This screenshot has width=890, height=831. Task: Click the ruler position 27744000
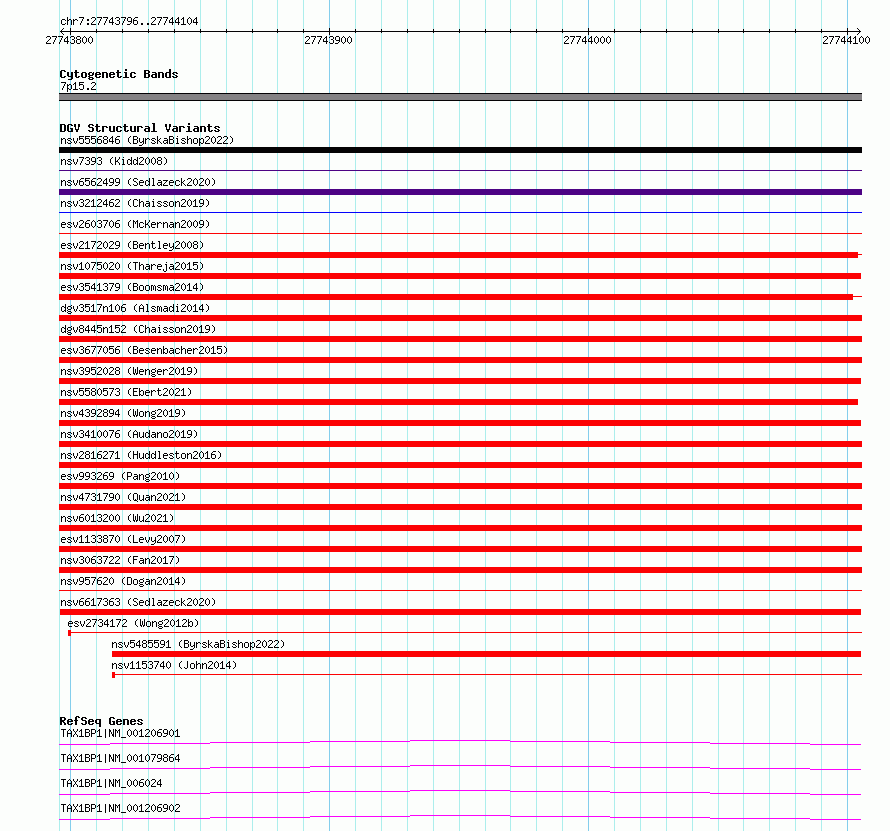pyautogui.click(x=587, y=40)
